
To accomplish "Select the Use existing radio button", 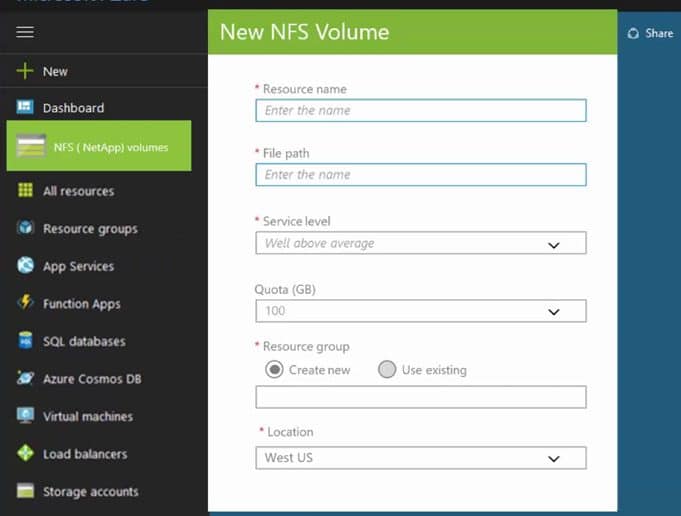I will click(x=387, y=370).
